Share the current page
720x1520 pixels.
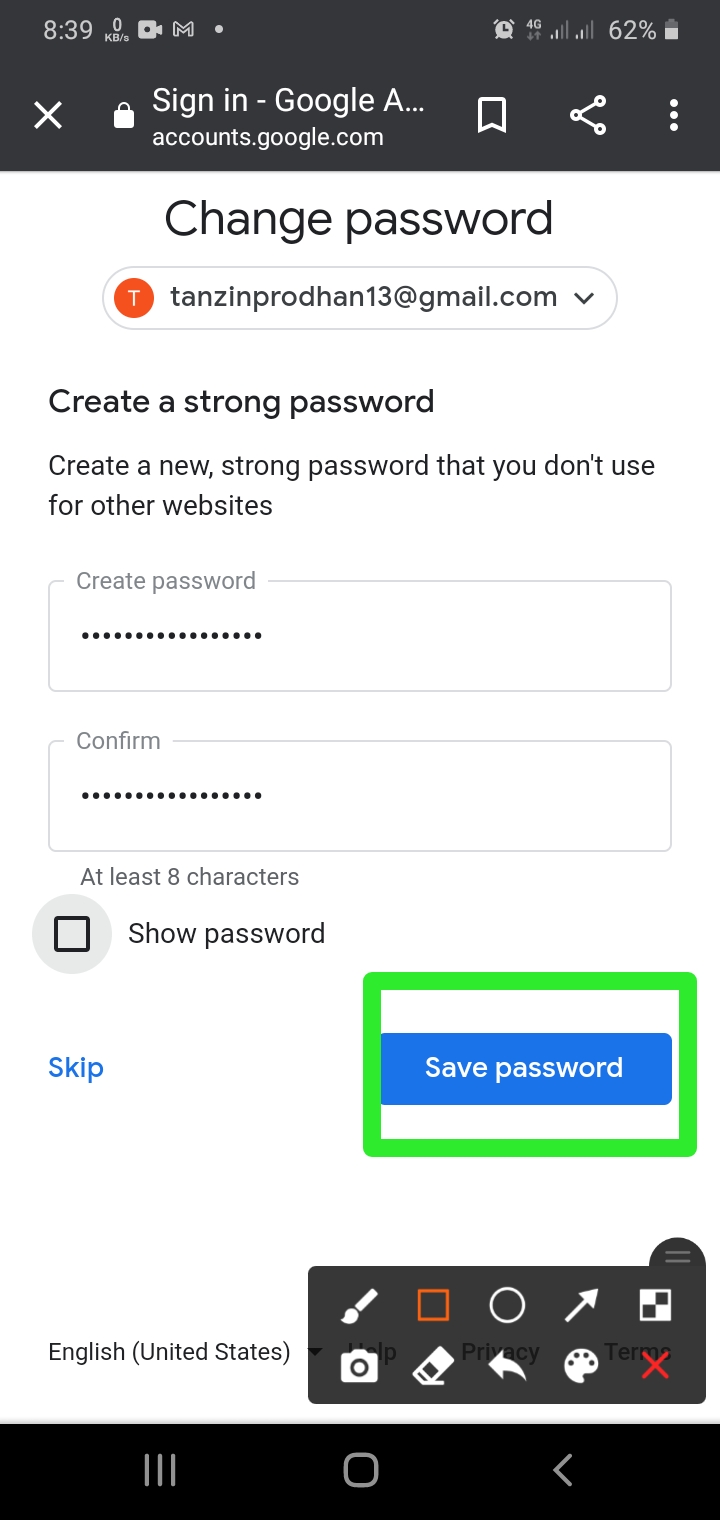tap(588, 116)
